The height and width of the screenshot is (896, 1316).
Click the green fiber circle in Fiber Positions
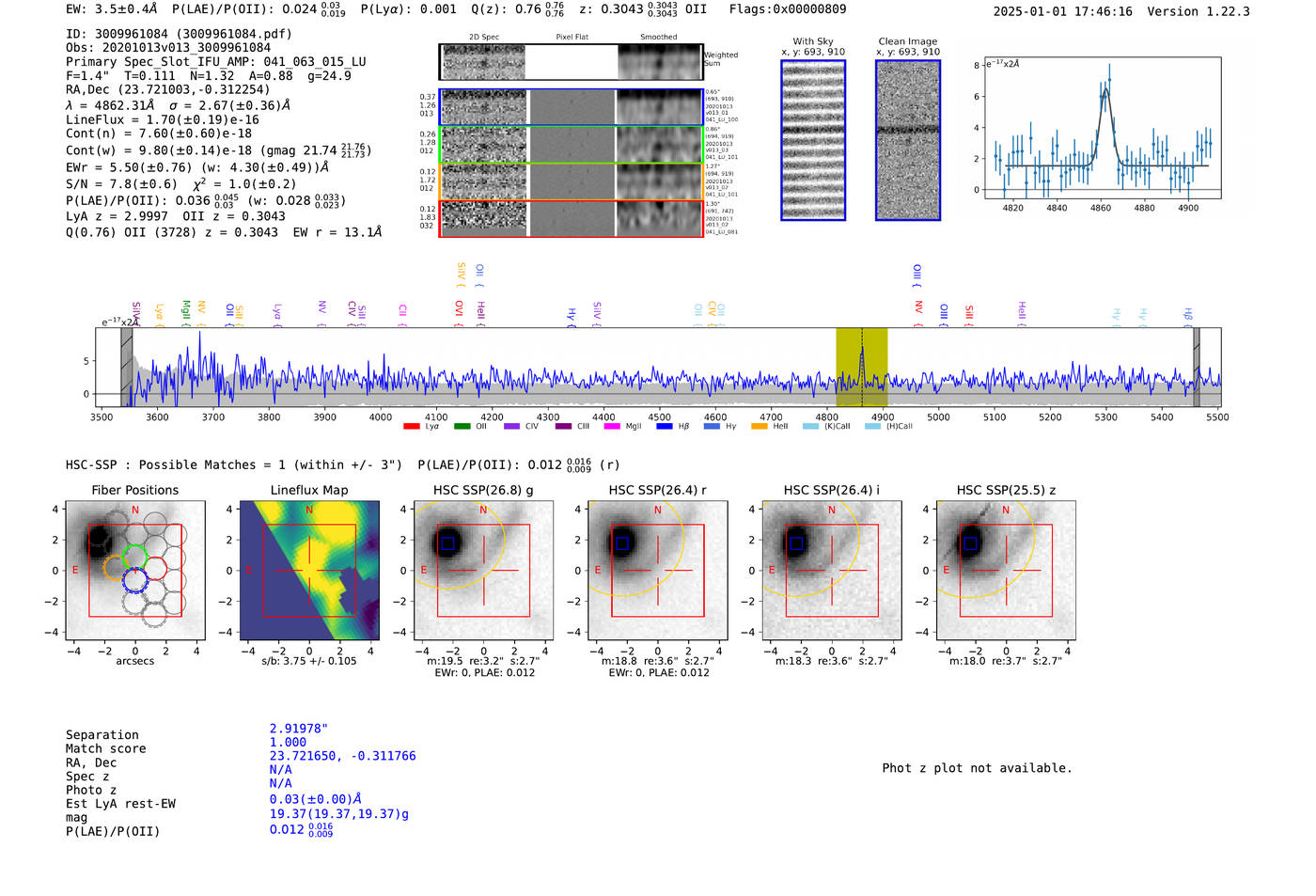coord(135,557)
